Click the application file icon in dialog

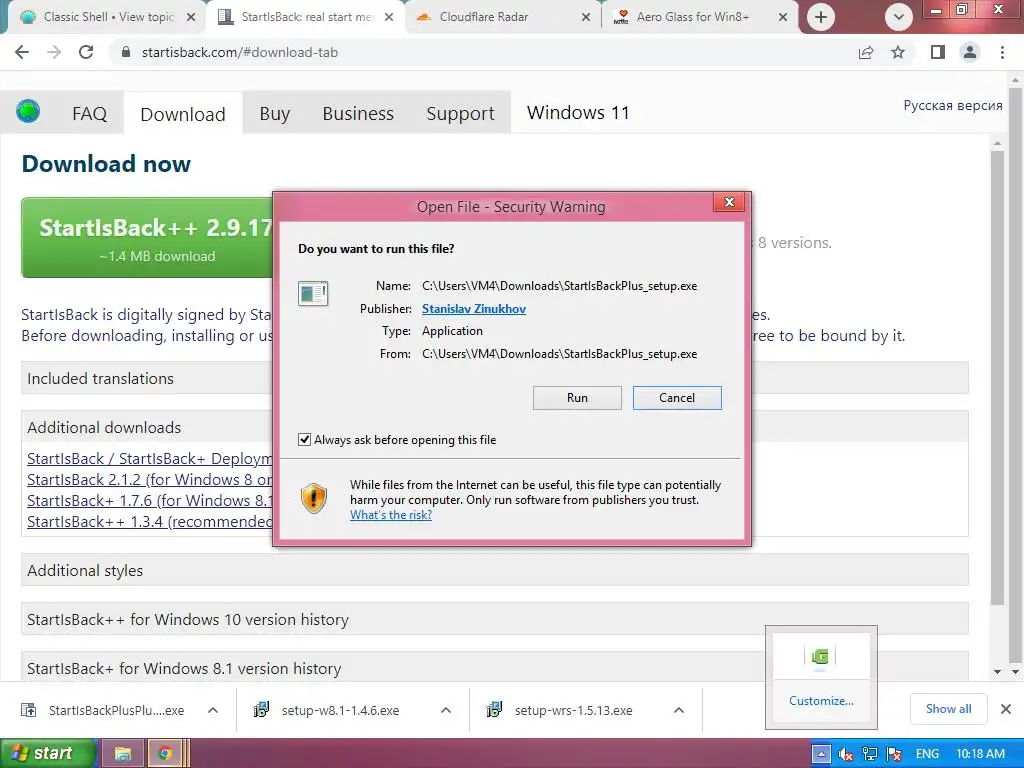tap(313, 293)
